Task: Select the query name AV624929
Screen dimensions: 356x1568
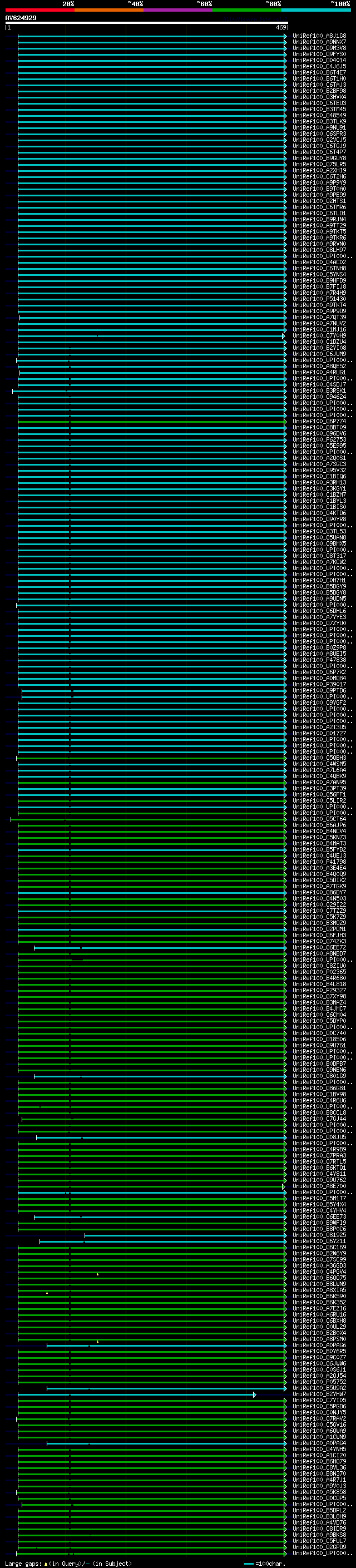Action: click(x=21, y=18)
